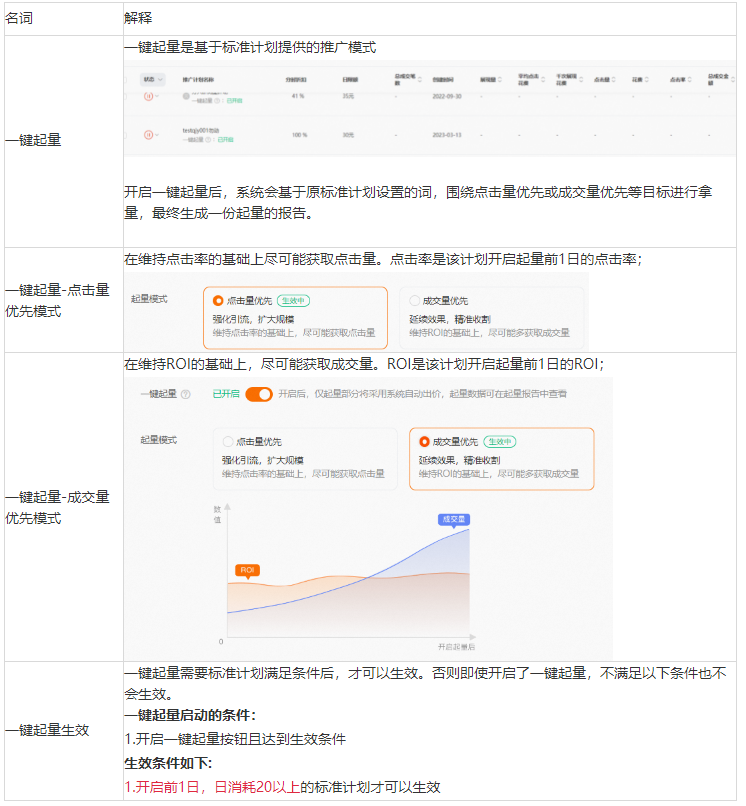This screenshot has height=806, width=746.
Task: Toggle off the 一键起量 orange switch
Action: pos(258,394)
